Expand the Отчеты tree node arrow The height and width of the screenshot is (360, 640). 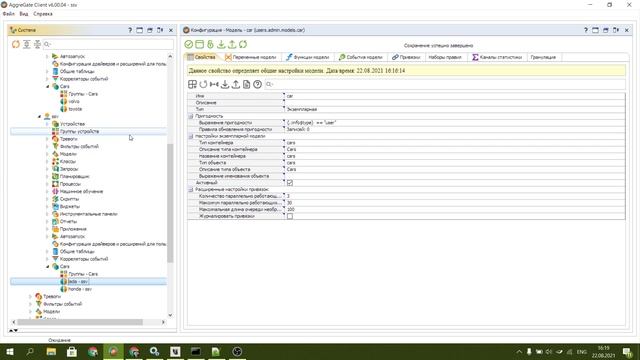[47, 222]
